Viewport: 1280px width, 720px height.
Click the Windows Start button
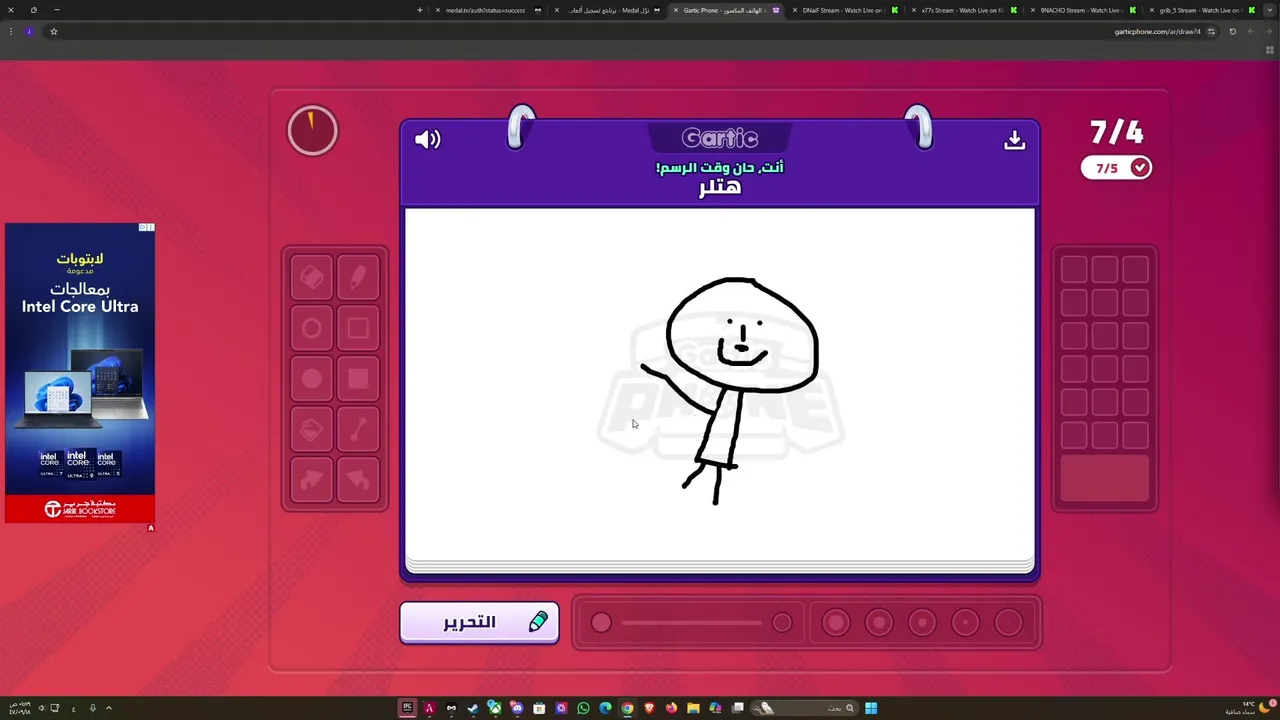(x=871, y=708)
